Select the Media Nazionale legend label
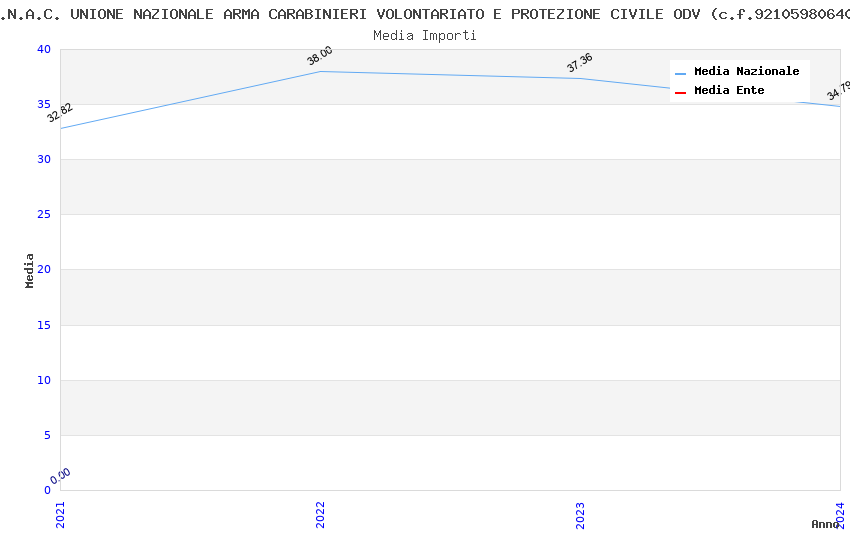The height and width of the screenshot is (550, 850). coord(746,72)
